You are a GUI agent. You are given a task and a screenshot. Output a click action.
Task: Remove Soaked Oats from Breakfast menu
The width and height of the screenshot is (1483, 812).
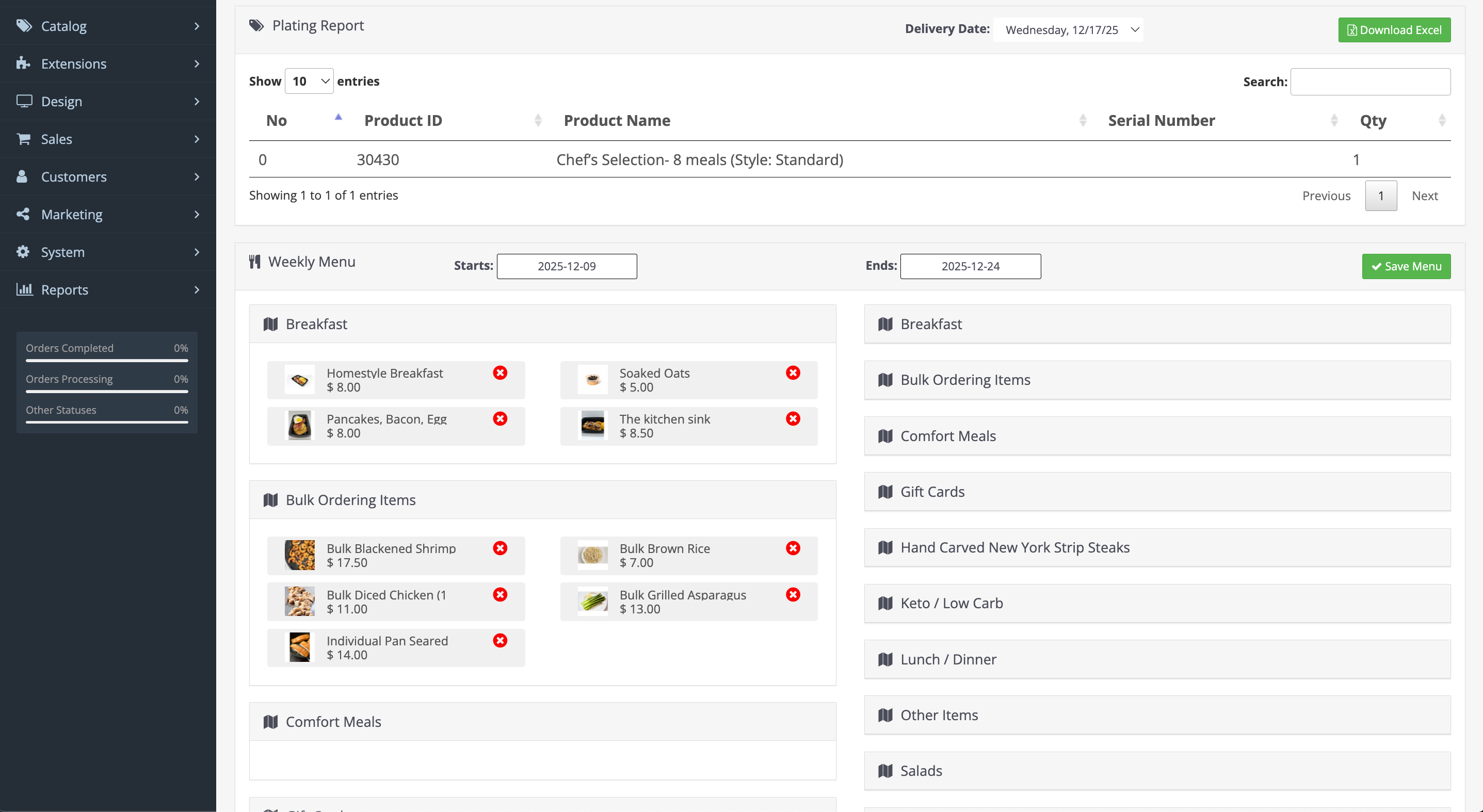coord(793,373)
